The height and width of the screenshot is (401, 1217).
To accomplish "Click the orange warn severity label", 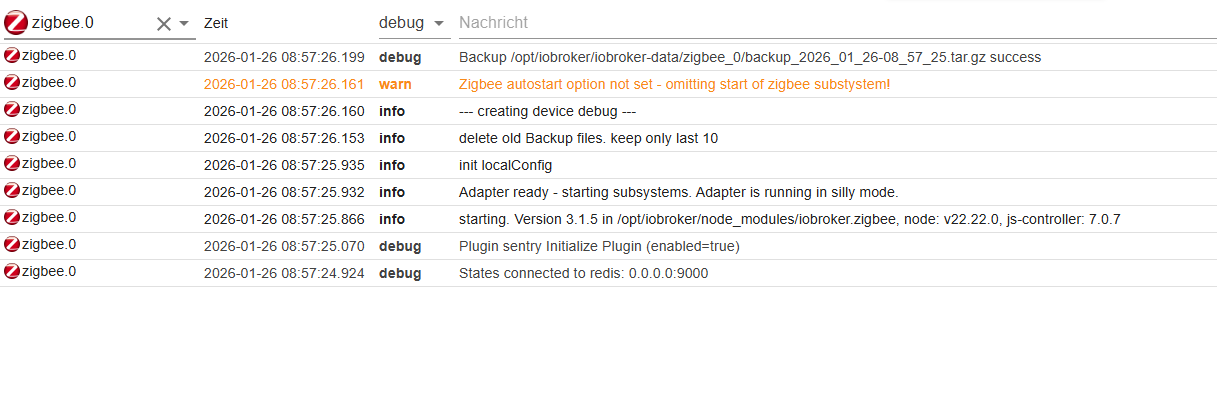I will click(x=395, y=84).
